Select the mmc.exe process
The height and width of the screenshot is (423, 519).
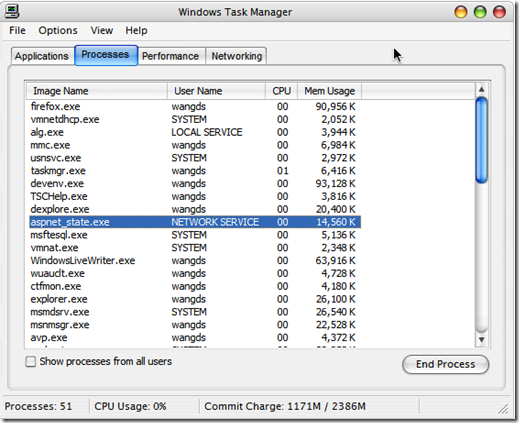195,145
